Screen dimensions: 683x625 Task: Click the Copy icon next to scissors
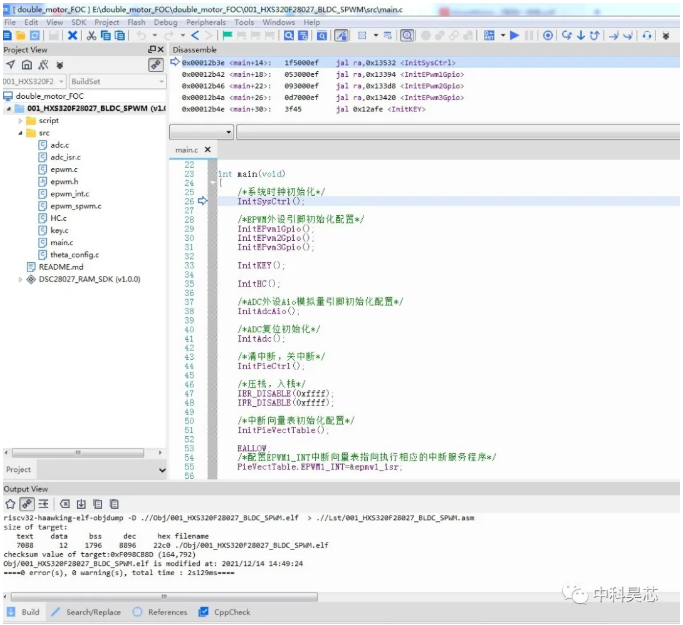105,36
